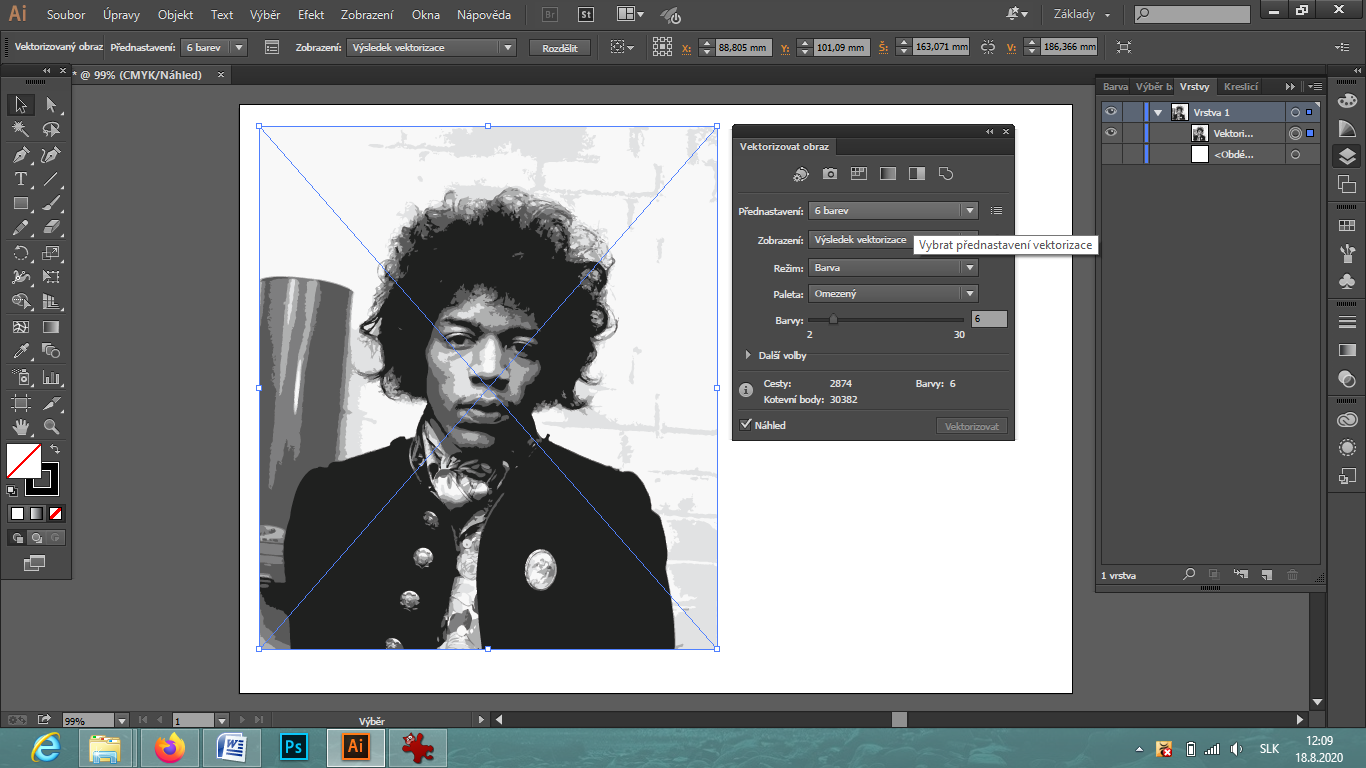
Task: Click the Vektorizovat button
Action: point(971,426)
